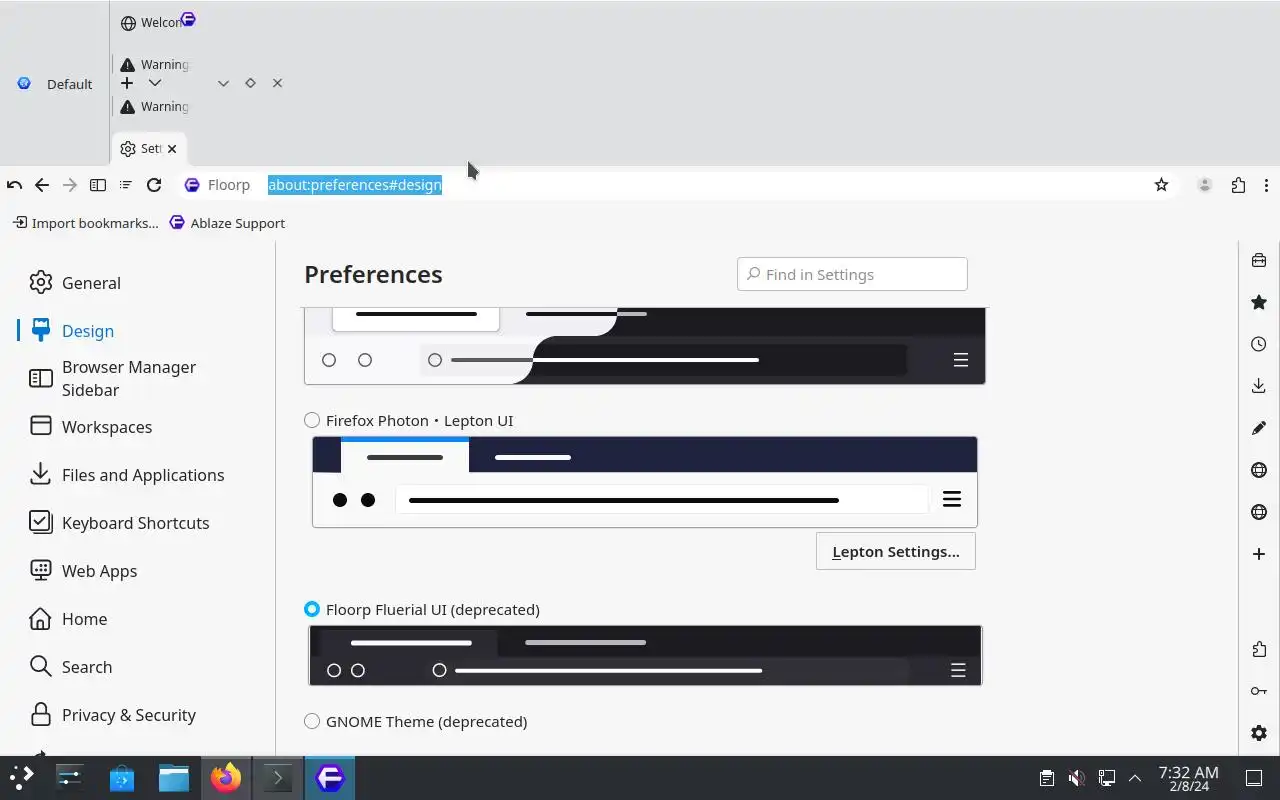The height and width of the screenshot is (800, 1280).
Task: Add new web panel with sidebar plus
Action: pyautogui.click(x=1259, y=554)
